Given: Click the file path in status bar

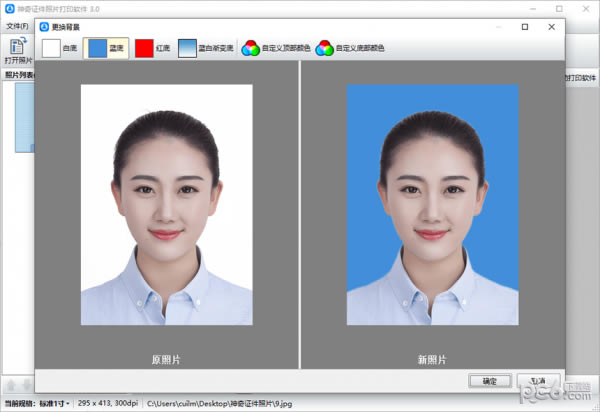Looking at the screenshot, I should [x=220, y=403].
